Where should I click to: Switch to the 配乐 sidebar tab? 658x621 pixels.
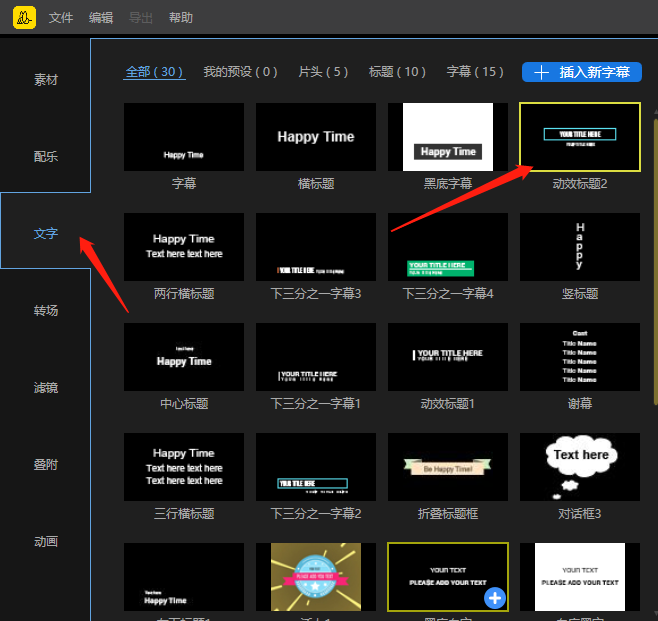click(46, 157)
